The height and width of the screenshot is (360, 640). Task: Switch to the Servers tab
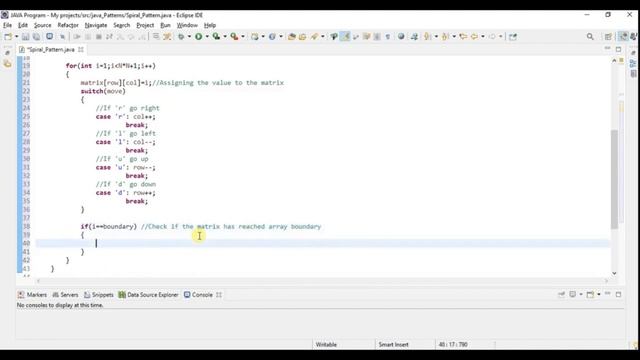[65, 295]
